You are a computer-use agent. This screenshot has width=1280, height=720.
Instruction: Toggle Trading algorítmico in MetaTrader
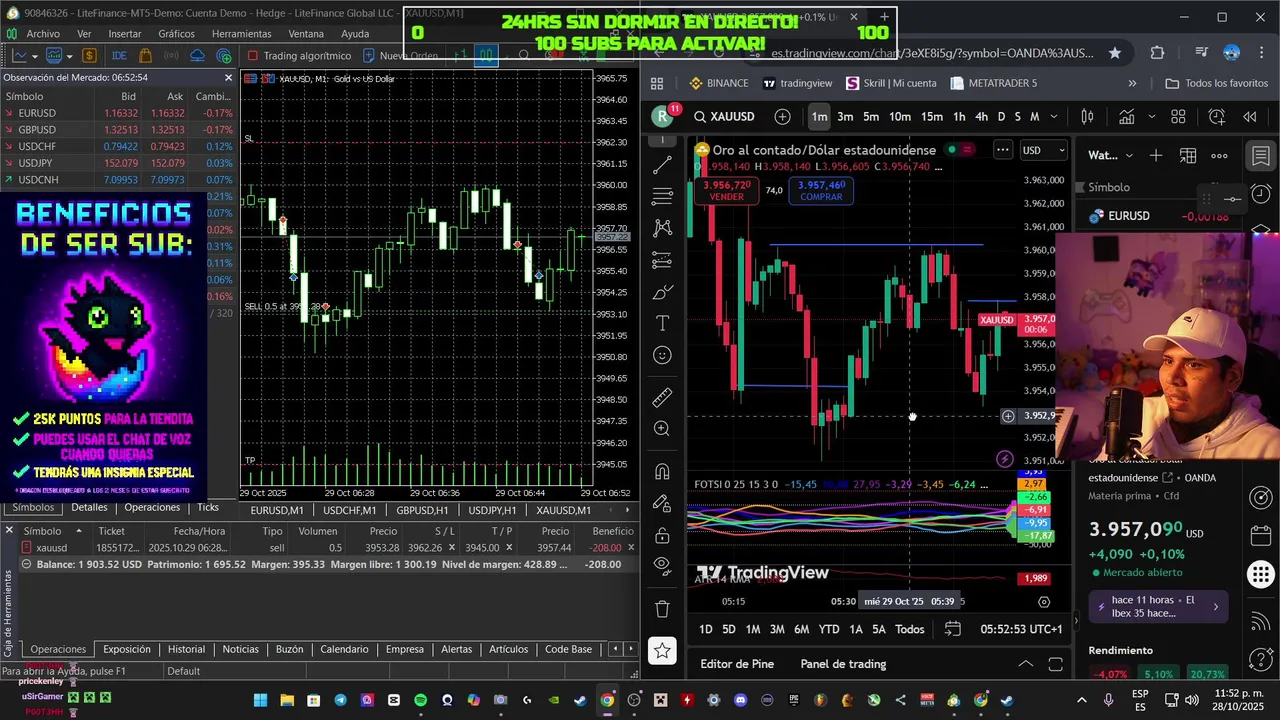pos(300,56)
